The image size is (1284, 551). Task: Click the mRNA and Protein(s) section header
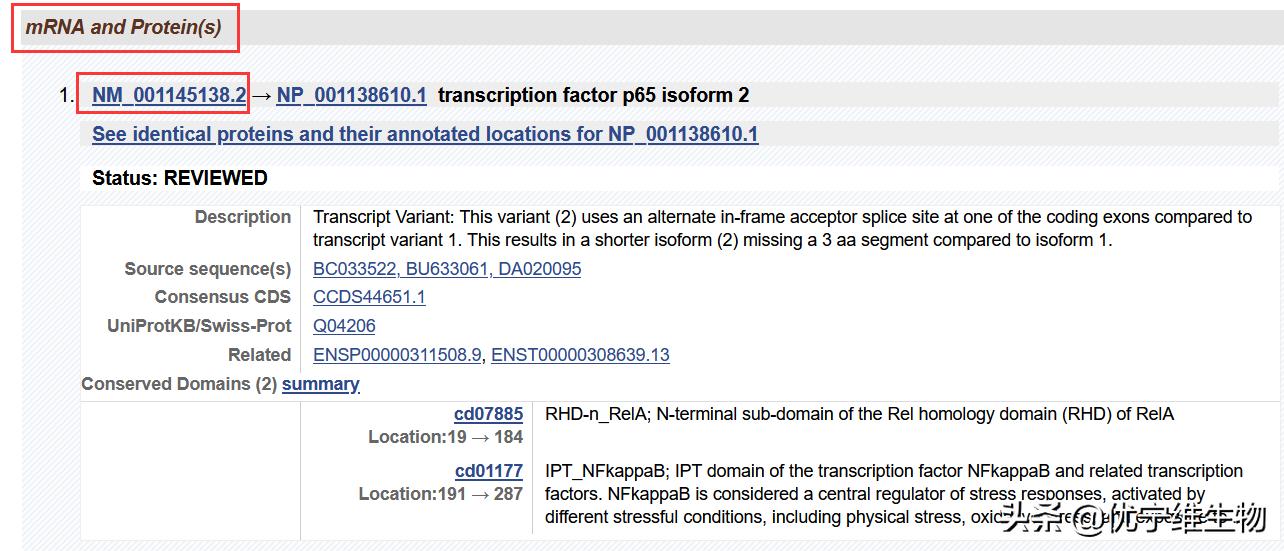[x=123, y=27]
